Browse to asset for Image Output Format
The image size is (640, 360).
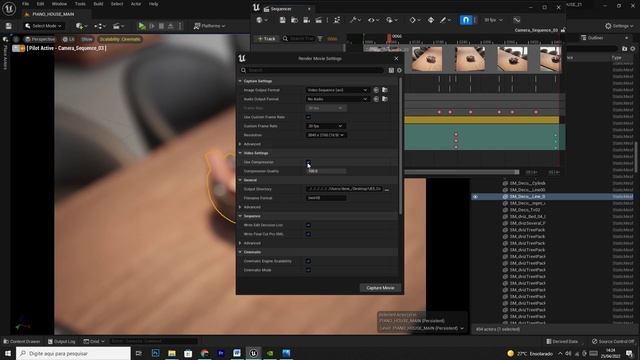pyautogui.click(x=384, y=90)
